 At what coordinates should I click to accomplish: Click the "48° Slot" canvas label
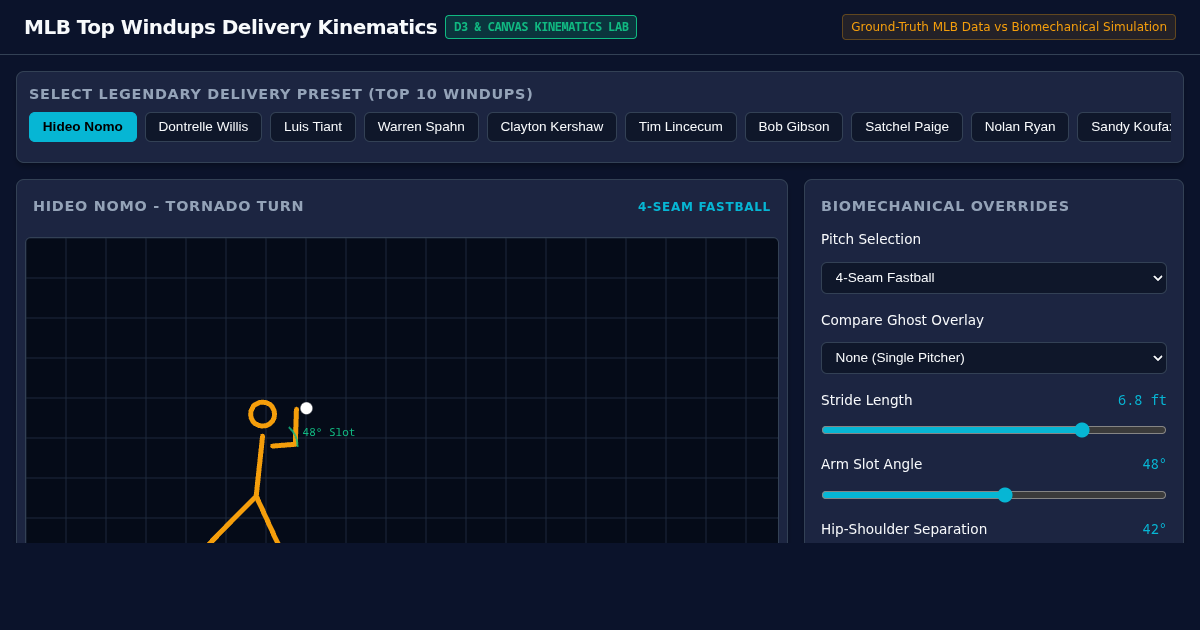328,433
